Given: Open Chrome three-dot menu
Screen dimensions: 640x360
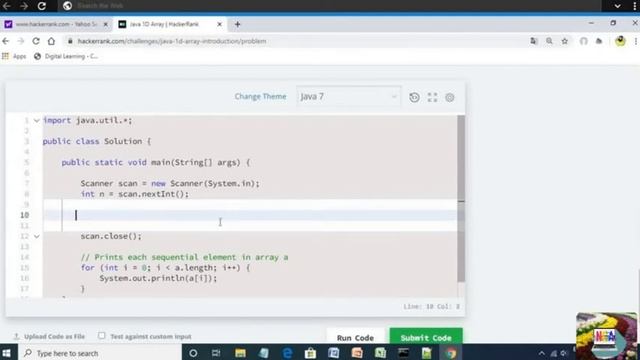Looking at the screenshot, I should coord(636,41).
